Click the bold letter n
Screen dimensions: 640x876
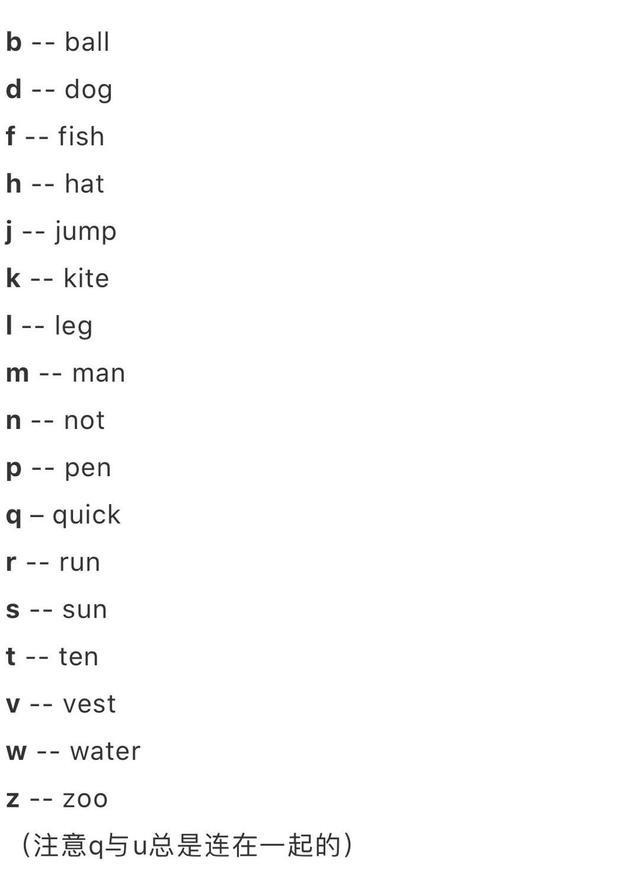tap(13, 421)
